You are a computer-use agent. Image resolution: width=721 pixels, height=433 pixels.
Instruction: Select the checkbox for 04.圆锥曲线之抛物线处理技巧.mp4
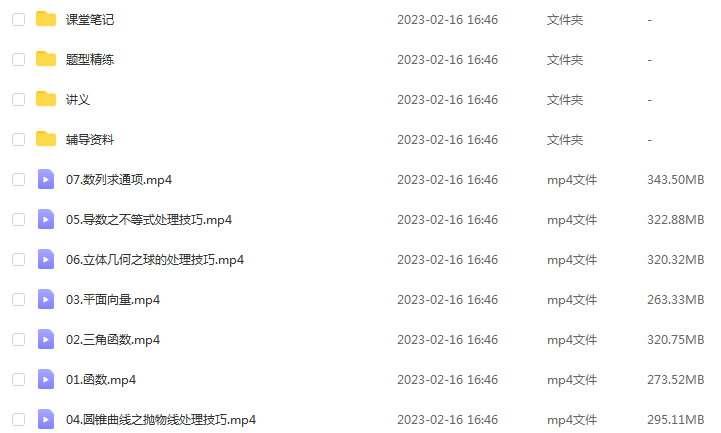click(x=18, y=419)
